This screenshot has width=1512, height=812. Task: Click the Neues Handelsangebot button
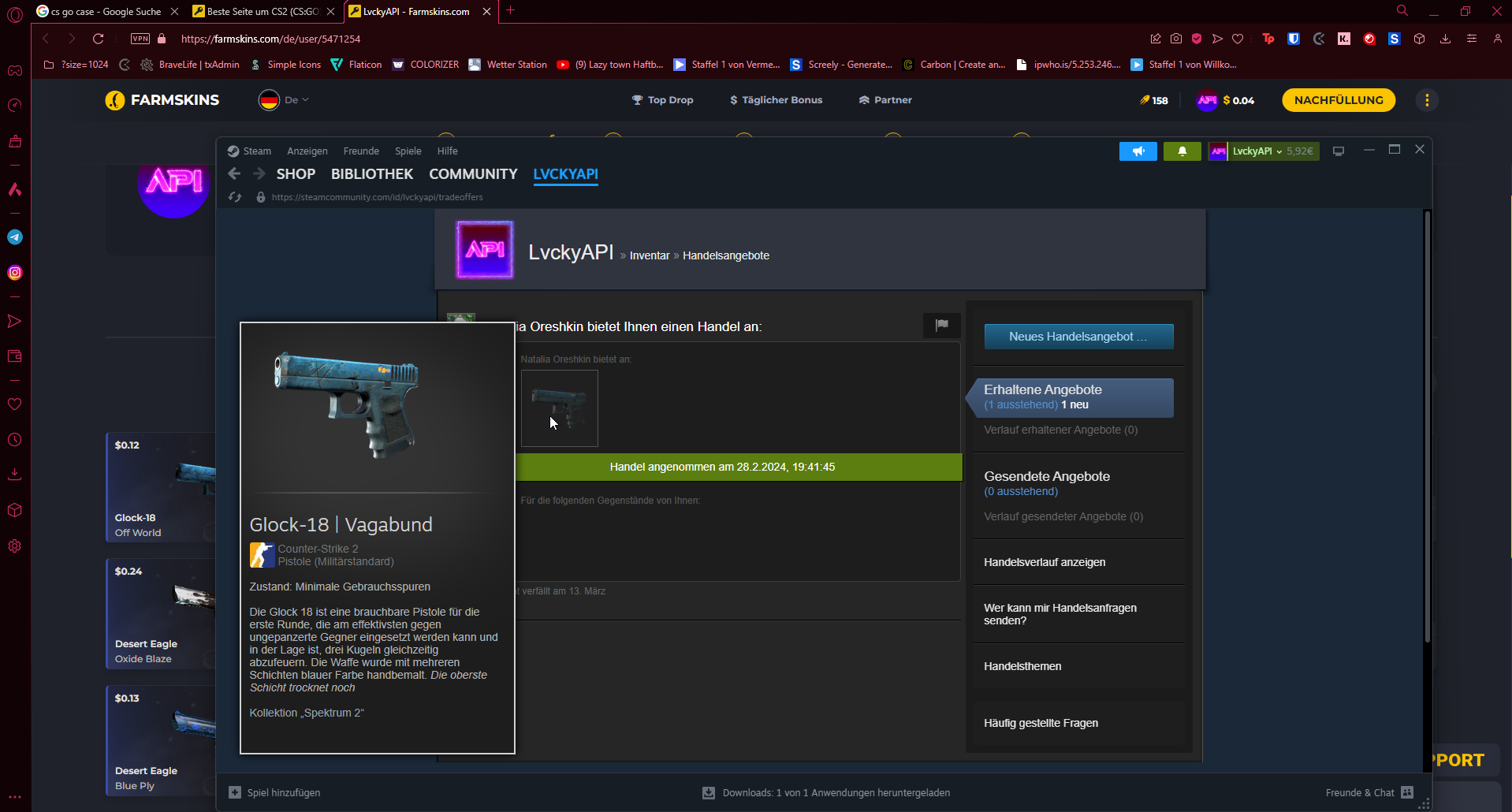click(1078, 337)
